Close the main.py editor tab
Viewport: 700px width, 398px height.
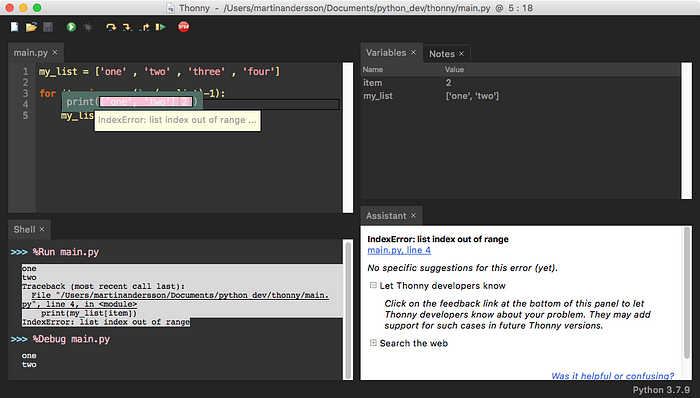coord(55,53)
